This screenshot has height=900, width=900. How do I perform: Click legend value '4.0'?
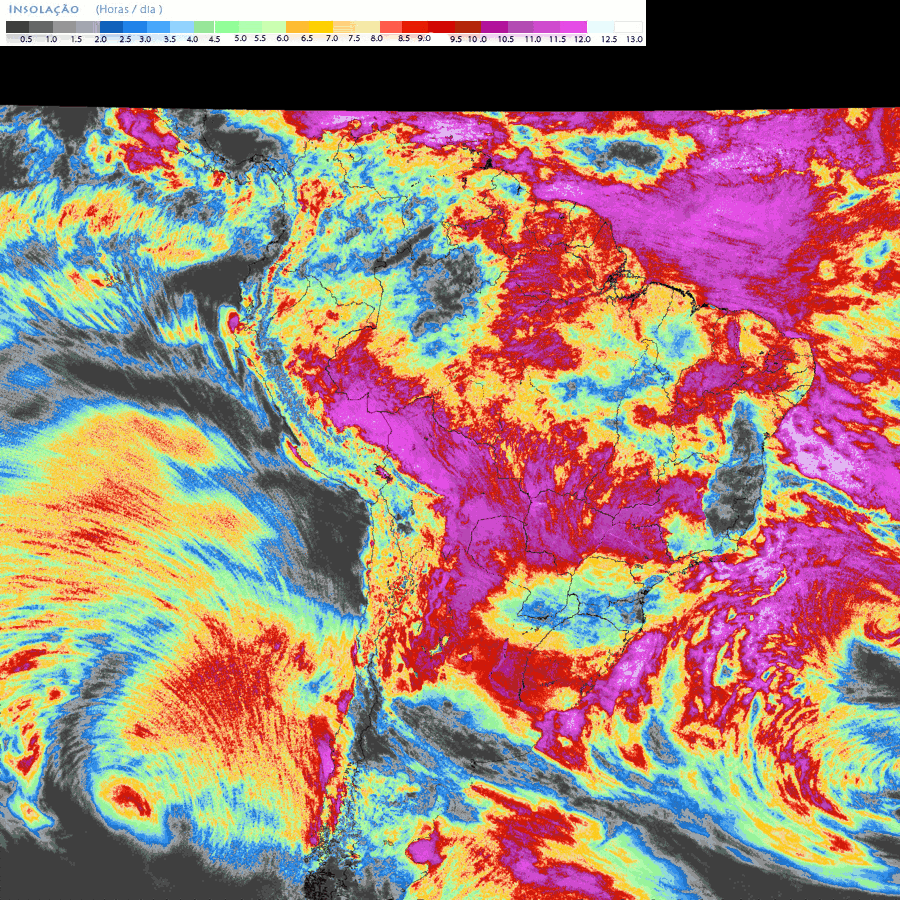(x=192, y=39)
